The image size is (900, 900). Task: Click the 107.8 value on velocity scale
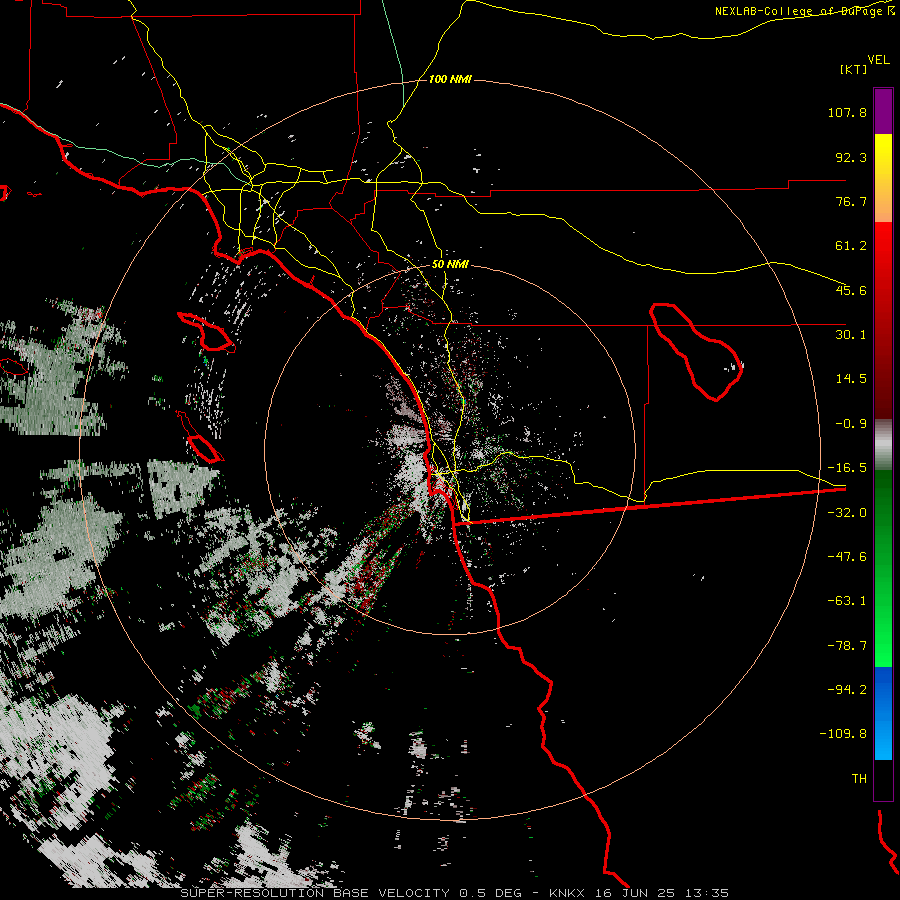click(847, 112)
